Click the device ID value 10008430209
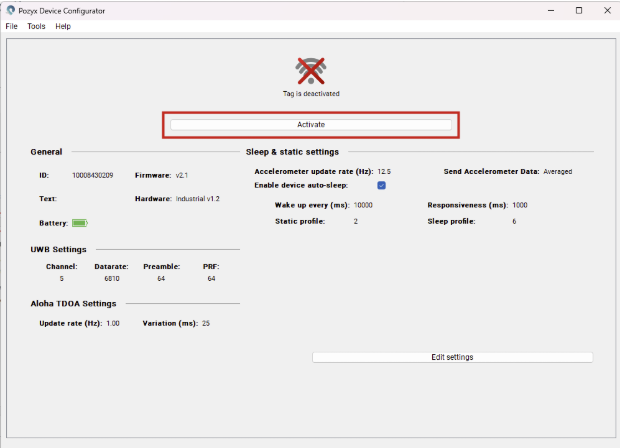Image resolution: width=620 pixels, height=448 pixels. click(92, 175)
